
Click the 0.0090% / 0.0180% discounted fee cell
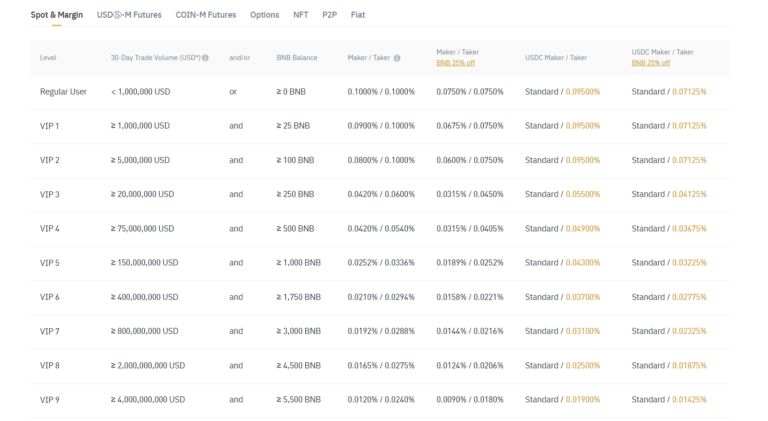470,400
